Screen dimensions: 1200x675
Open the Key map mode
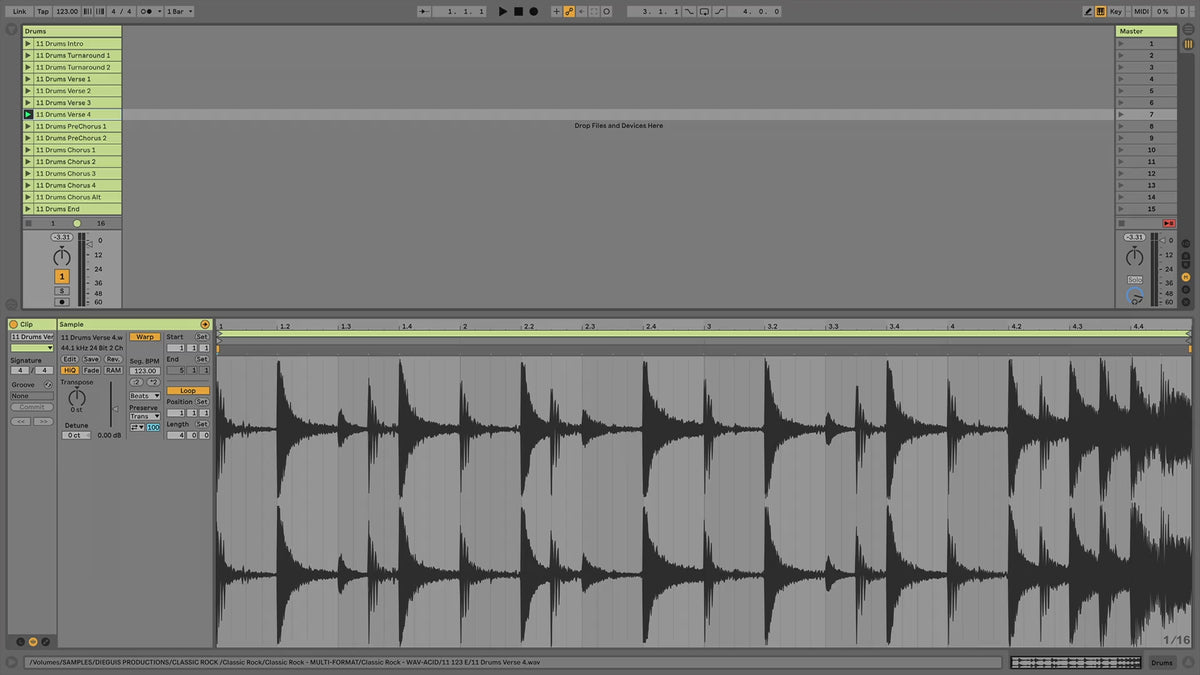coord(1116,11)
